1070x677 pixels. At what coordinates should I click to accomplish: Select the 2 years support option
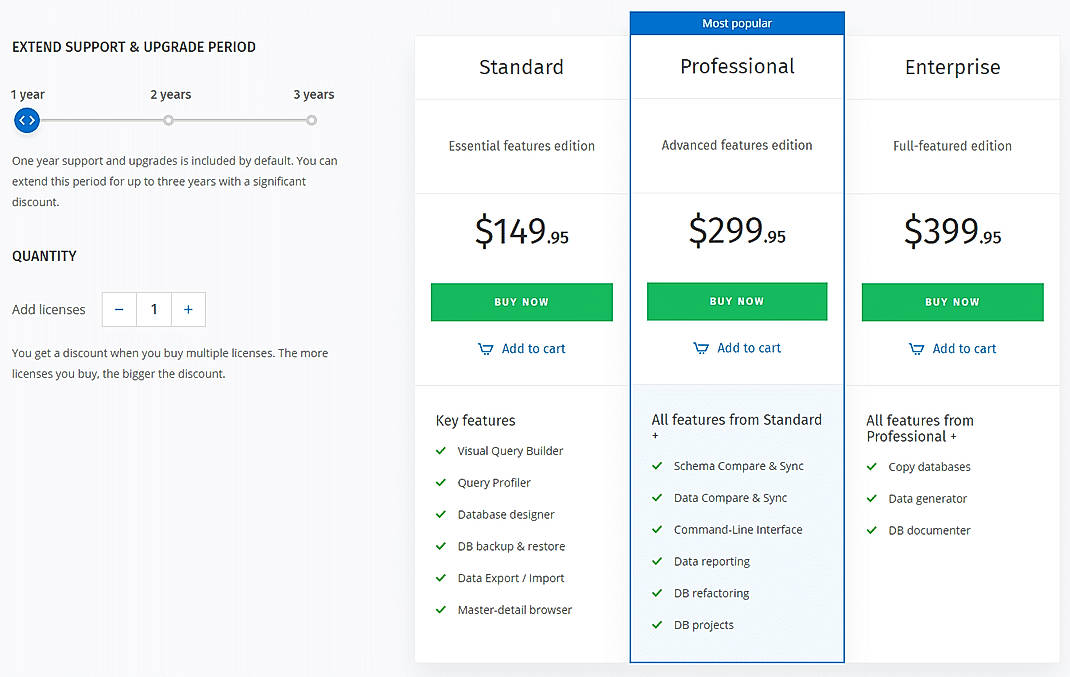pos(168,120)
